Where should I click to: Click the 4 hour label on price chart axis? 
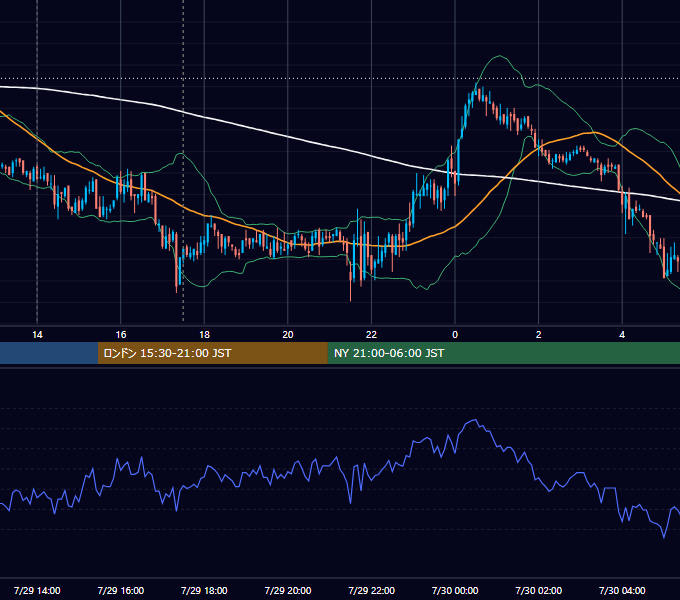622,335
